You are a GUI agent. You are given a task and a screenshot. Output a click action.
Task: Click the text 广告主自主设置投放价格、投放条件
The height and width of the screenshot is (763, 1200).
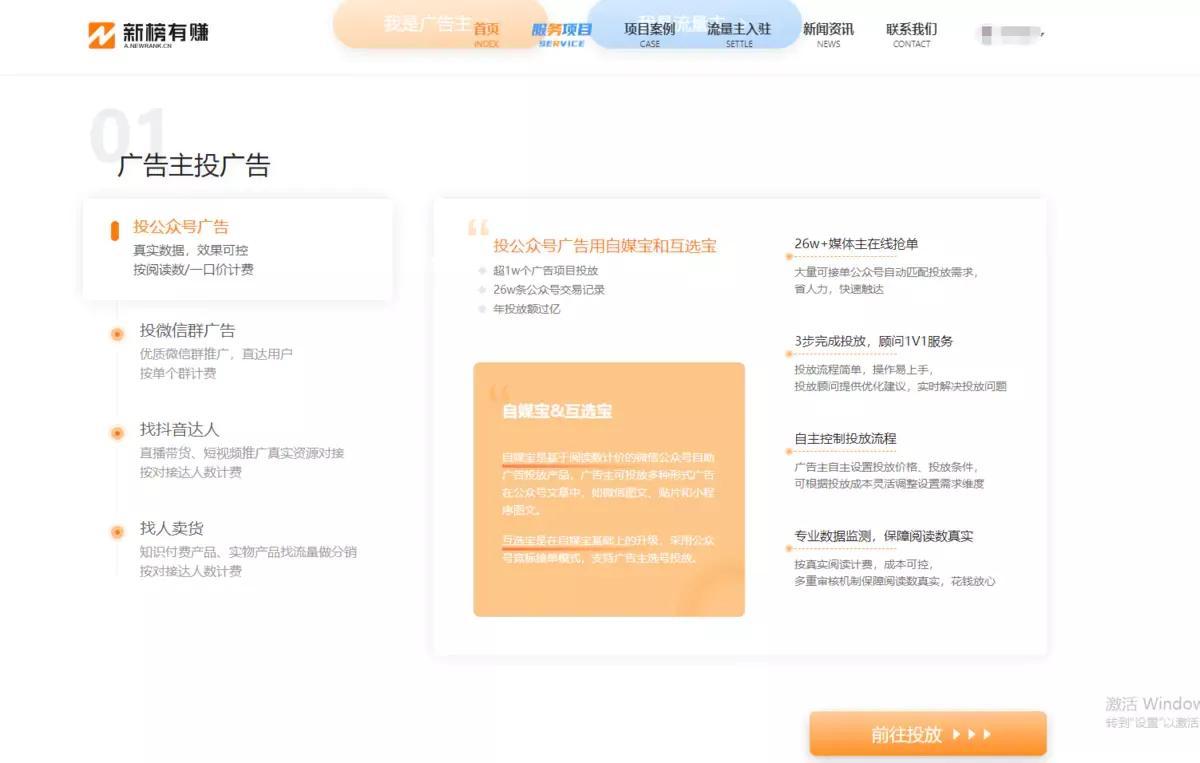pos(886,466)
